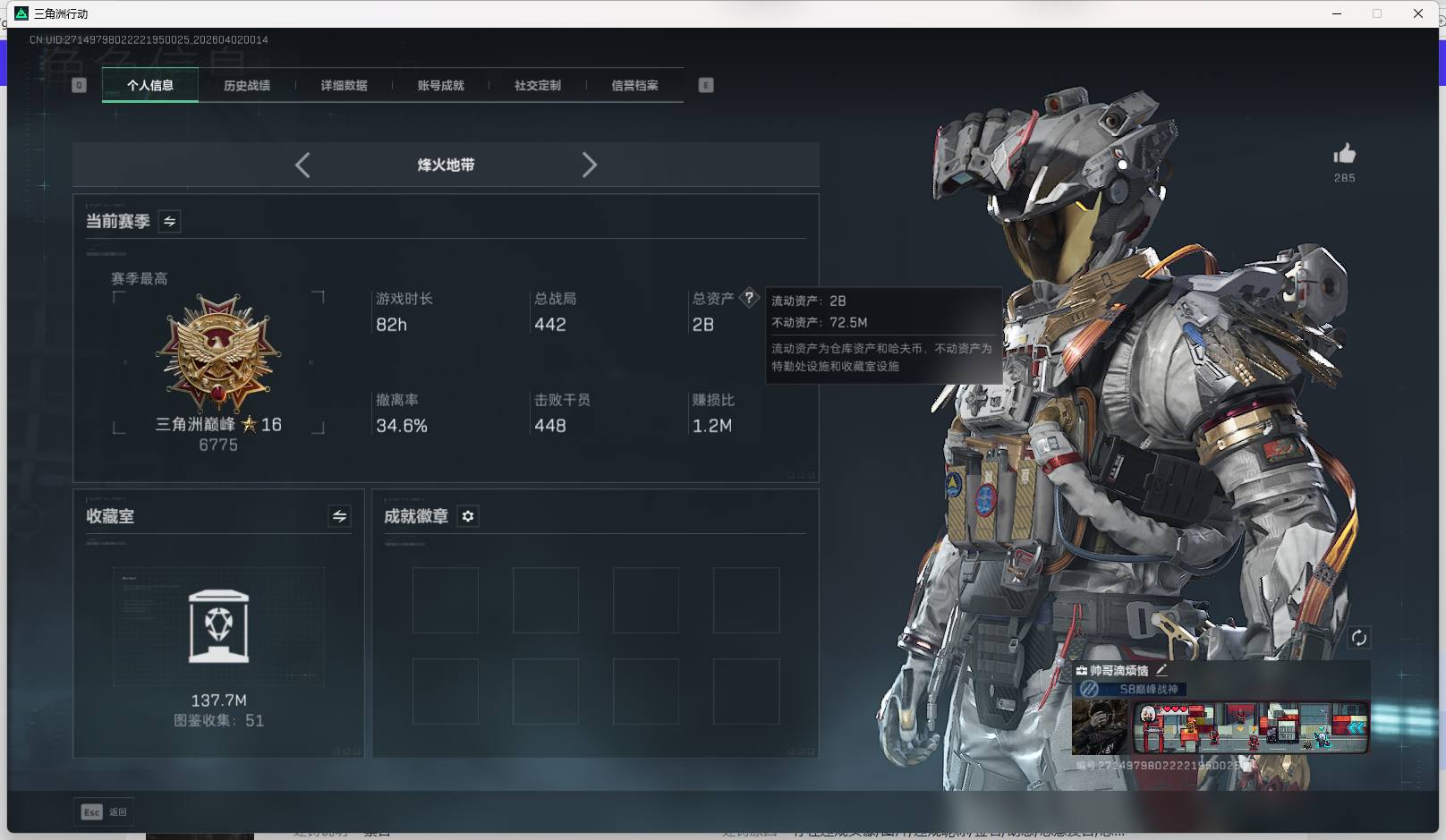Click the copy icon after the player ID number
This screenshot has height=840, width=1446.
[1250, 766]
